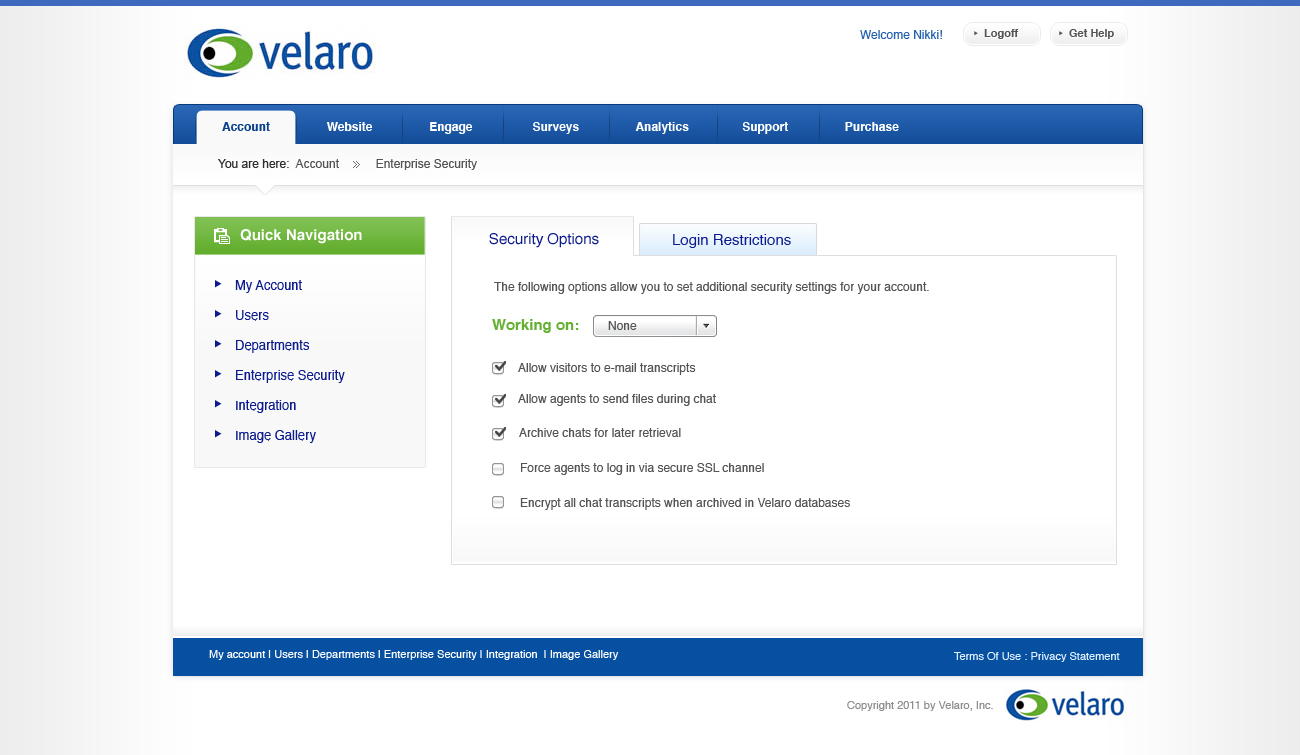
Task: Click the arrow icon beside Departments
Action: point(218,345)
